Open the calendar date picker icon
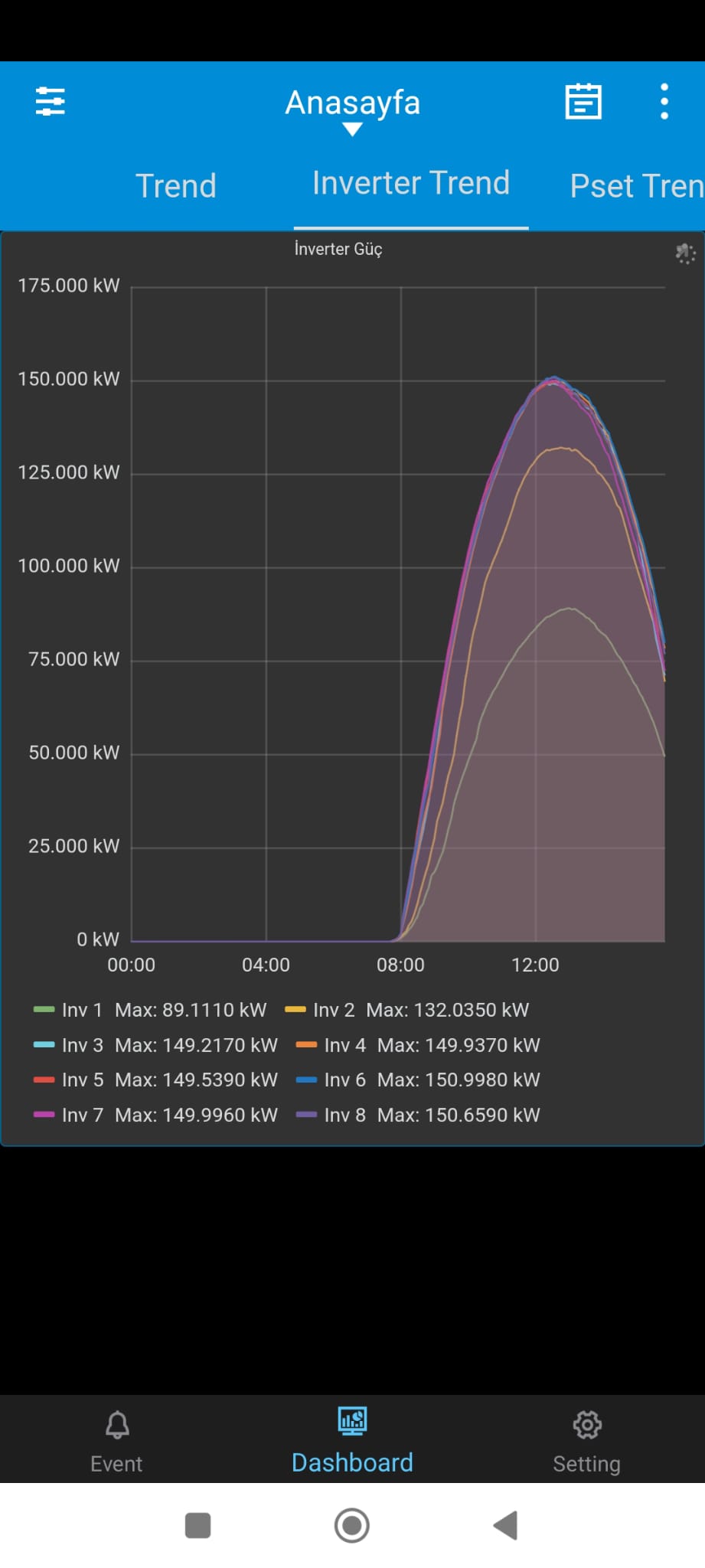 pos(583,101)
